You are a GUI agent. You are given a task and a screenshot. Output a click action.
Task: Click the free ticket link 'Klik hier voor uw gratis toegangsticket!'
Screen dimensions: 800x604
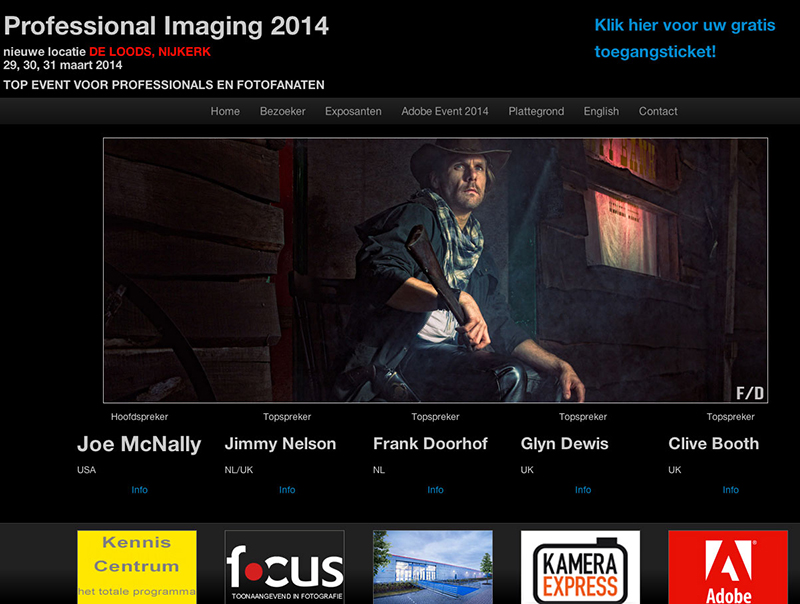point(685,38)
